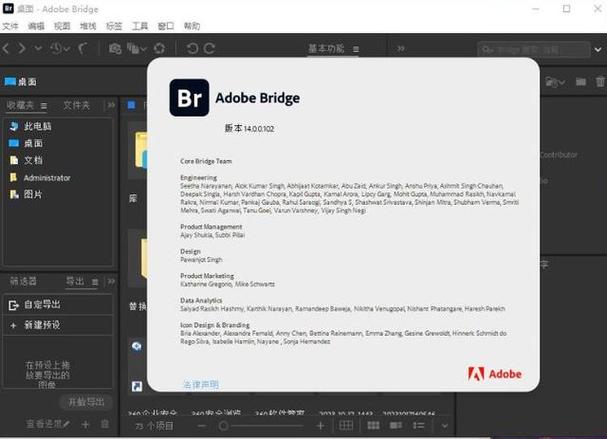607x439 pixels.
Task: Expand hidden tabs beside 导出 panel
Action: 111,281
